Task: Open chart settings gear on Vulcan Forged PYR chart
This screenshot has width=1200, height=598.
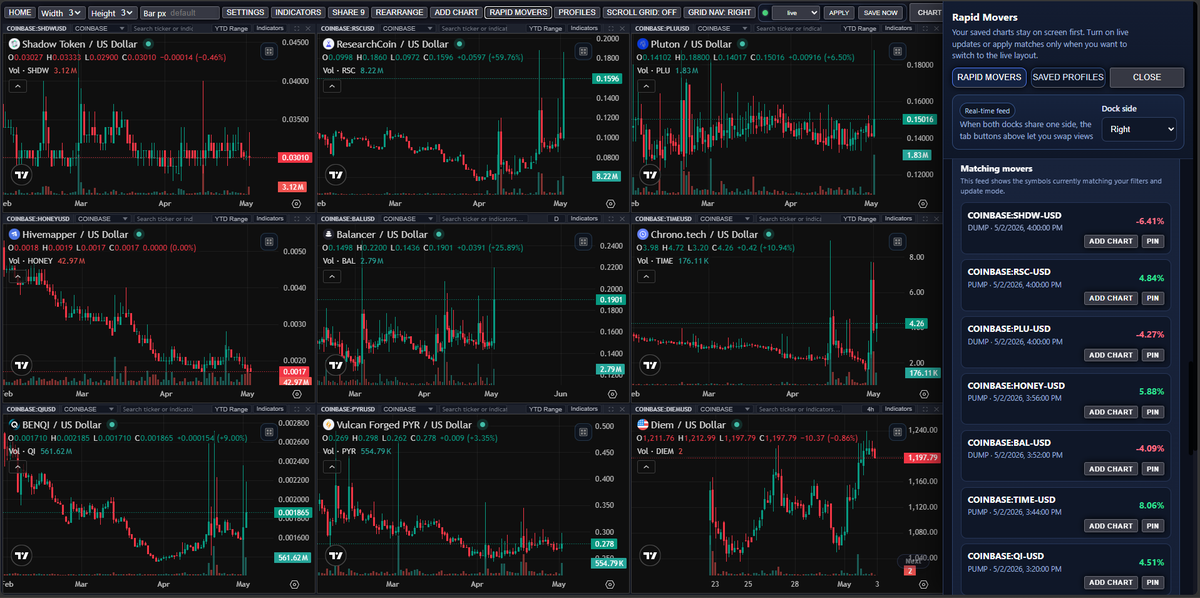Action: tap(610, 583)
